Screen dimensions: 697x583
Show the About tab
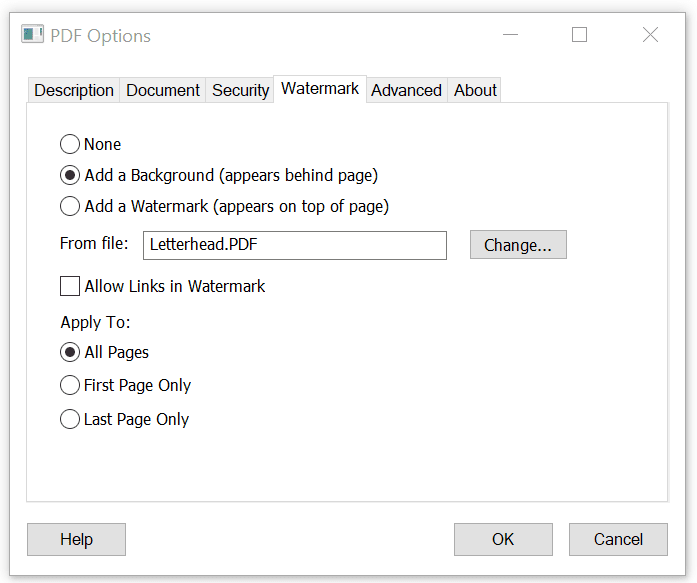[x=475, y=90]
